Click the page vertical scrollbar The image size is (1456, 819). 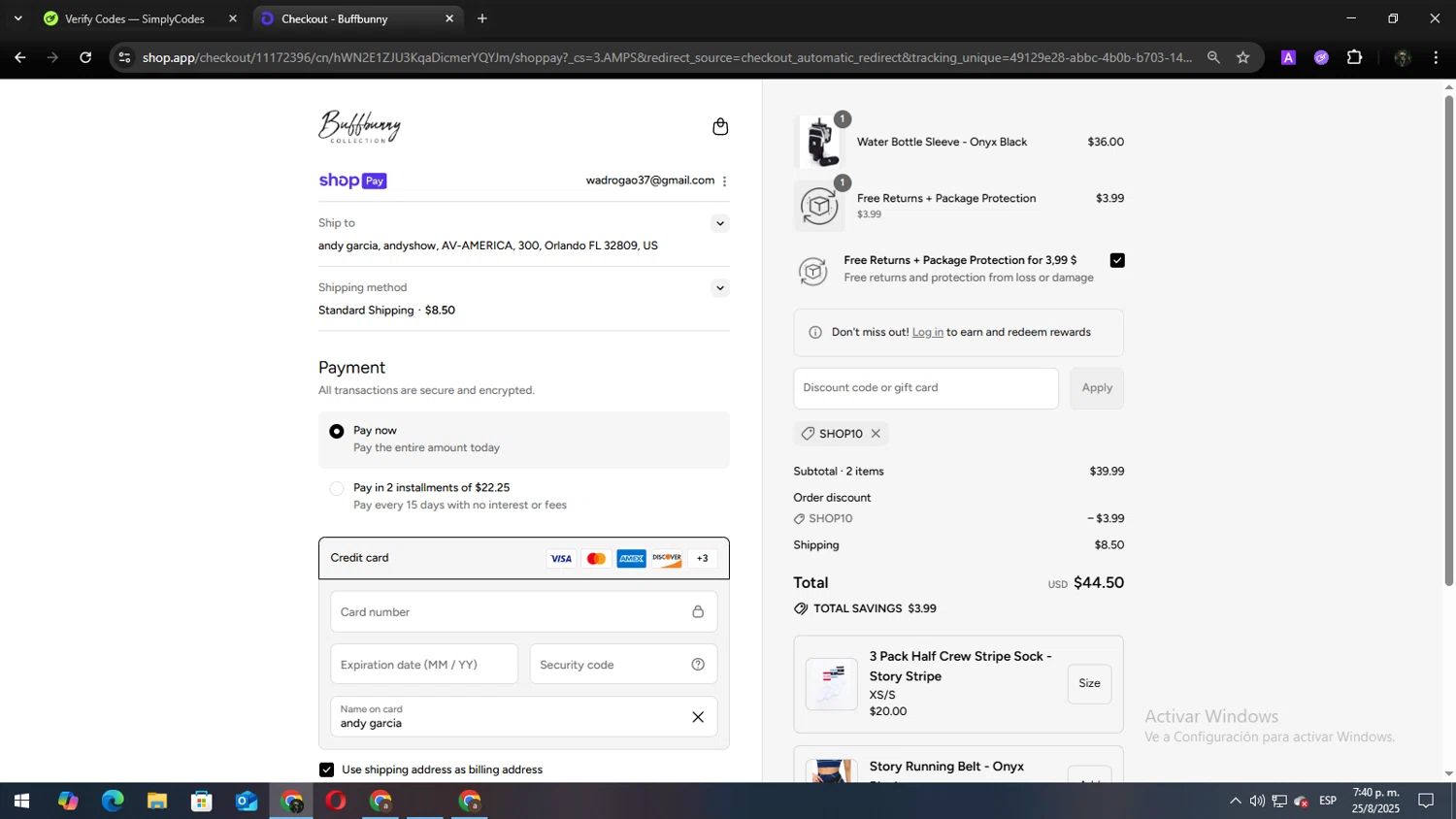pos(1448,340)
